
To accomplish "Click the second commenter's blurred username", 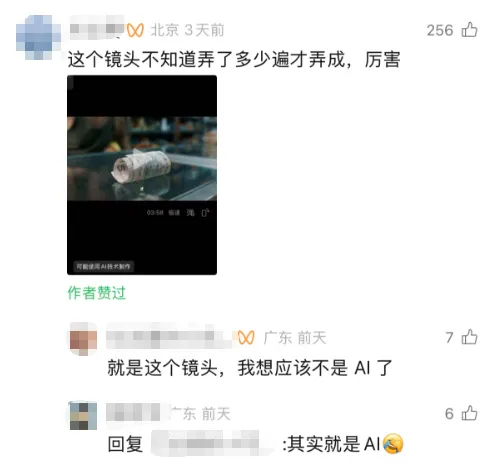I will tap(171, 336).
